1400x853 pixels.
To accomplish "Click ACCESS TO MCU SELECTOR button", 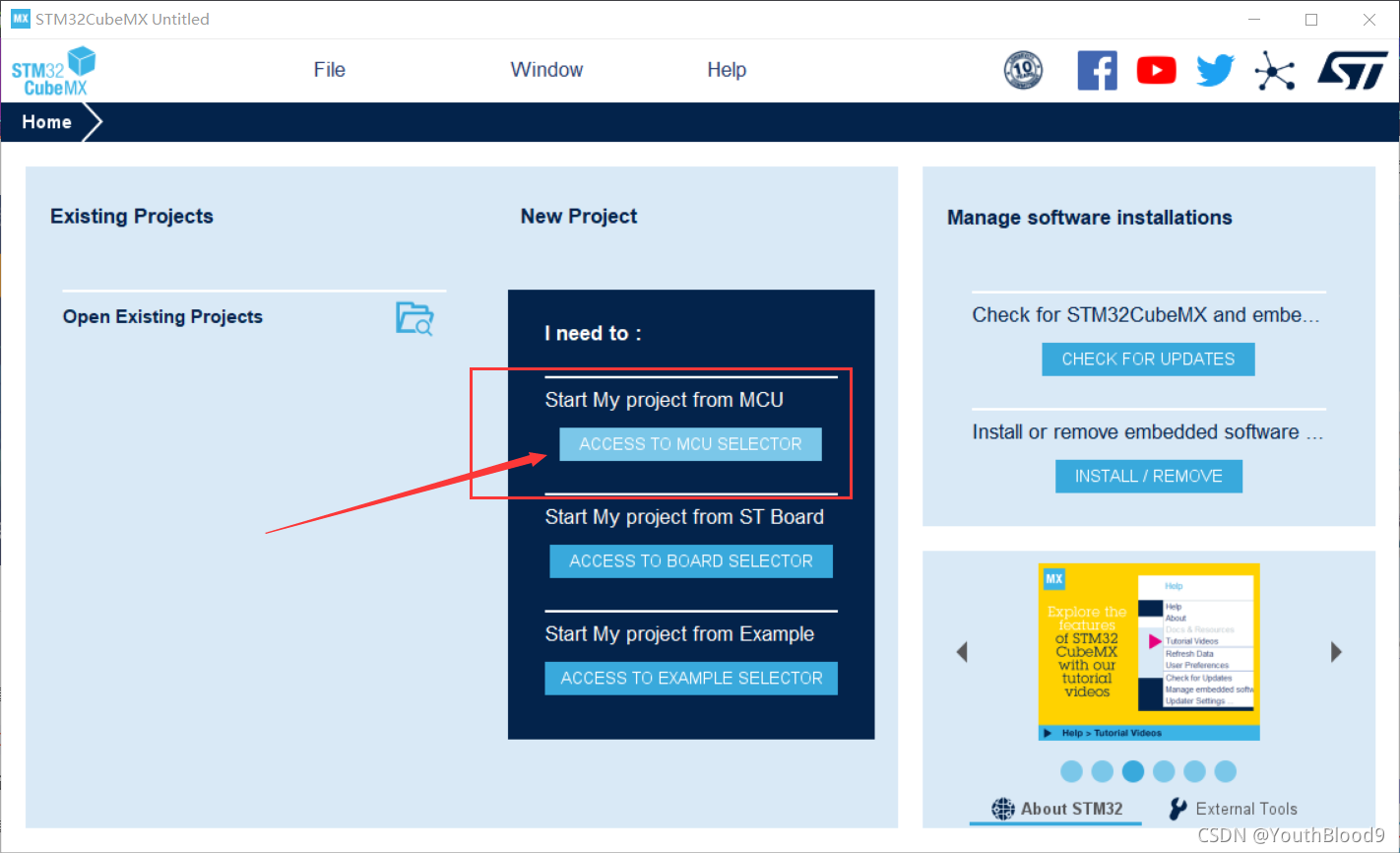I will [690, 444].
